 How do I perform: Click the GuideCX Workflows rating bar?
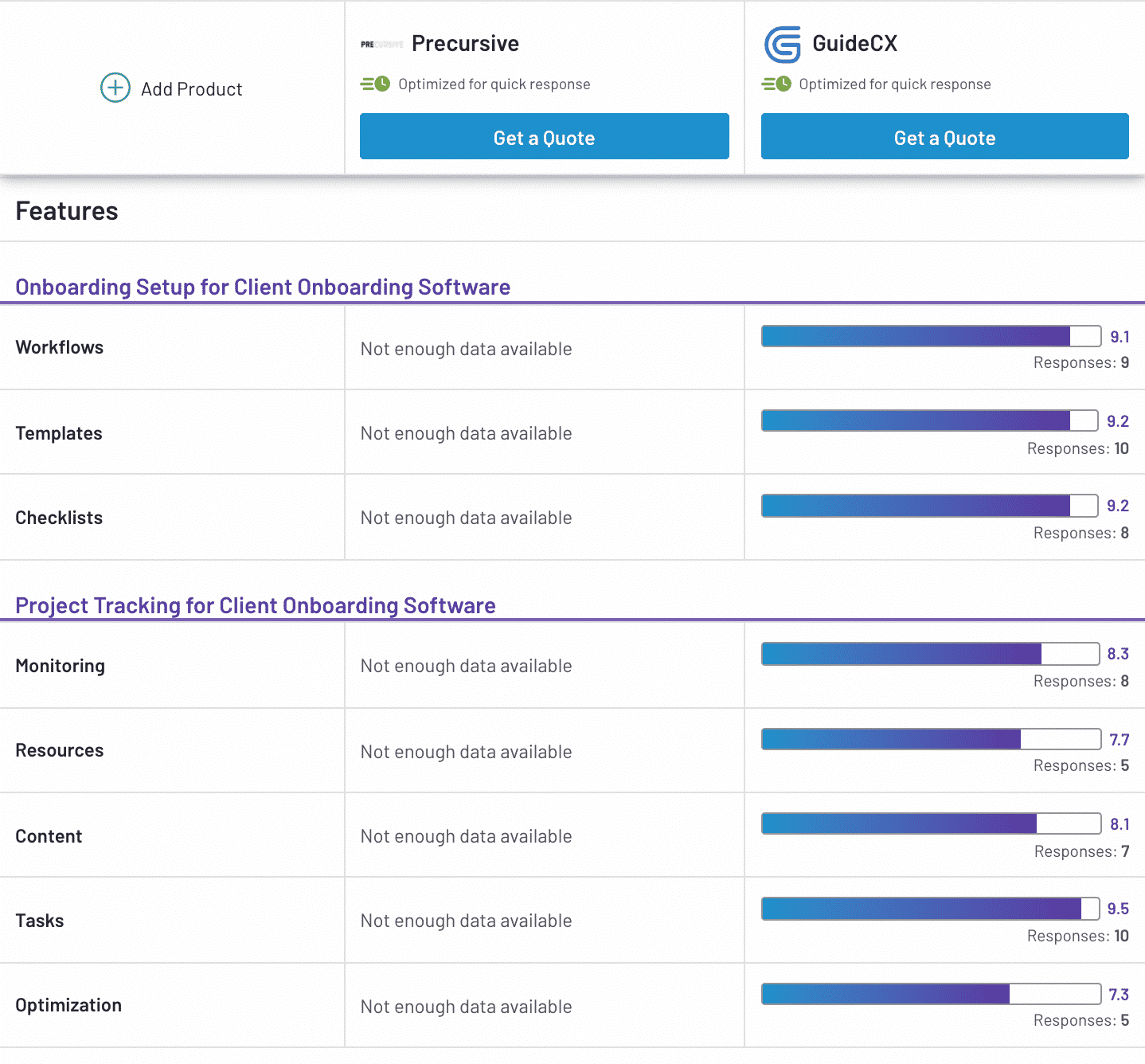931,336
